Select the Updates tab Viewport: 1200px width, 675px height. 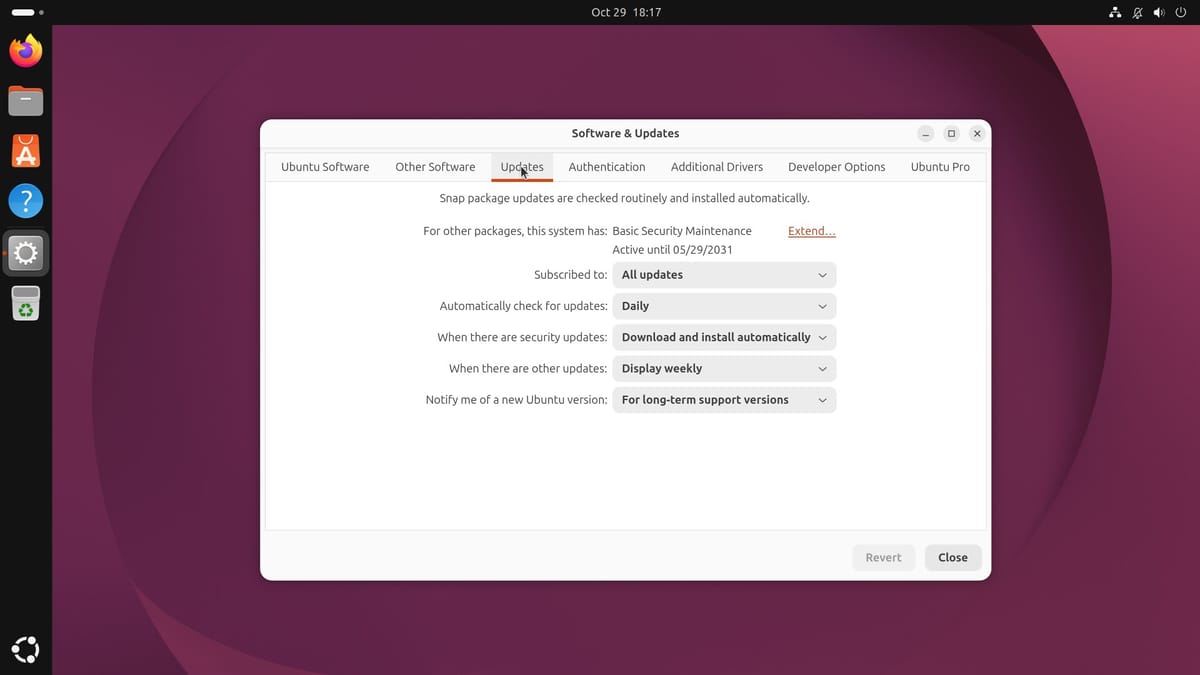tap(522, 167)
